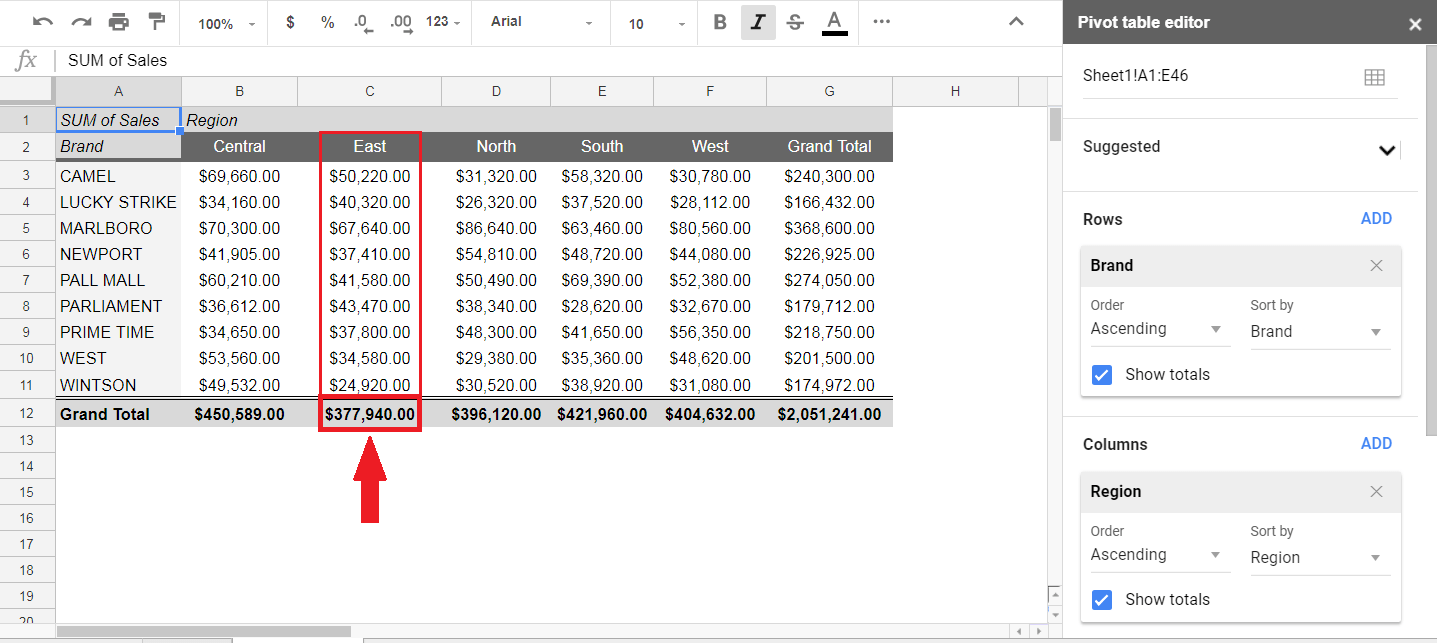This screenshot has width=1437, height=643.
Task: Toggle Italic formatting
Action: (x=758, y=22)
